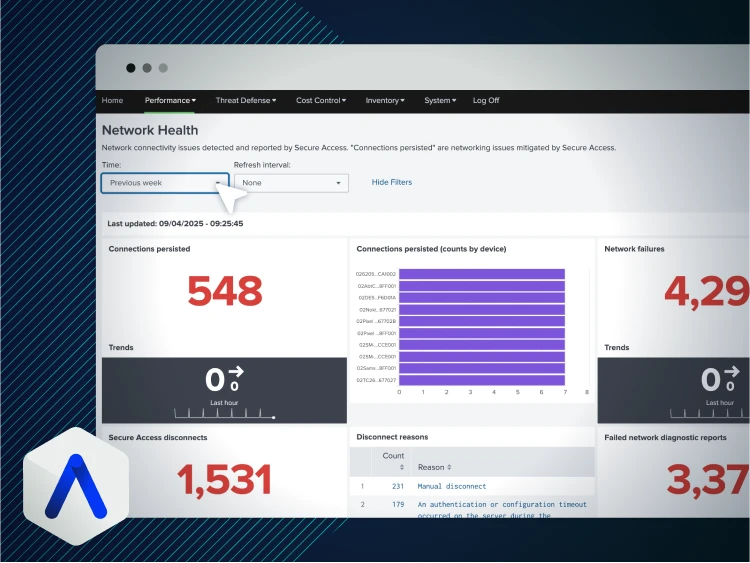
Task: Click the trend arrow icon under Connections persisted
Action: point(236,371)
